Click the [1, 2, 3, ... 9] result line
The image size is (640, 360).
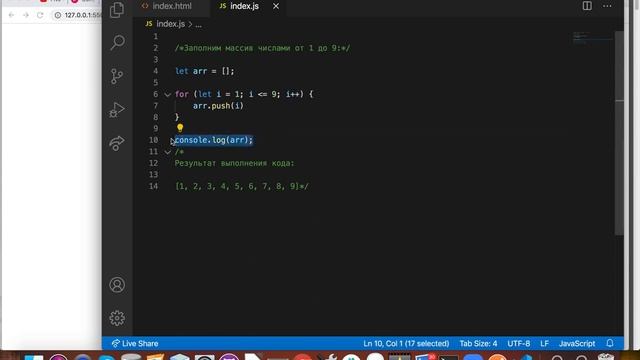242,186
